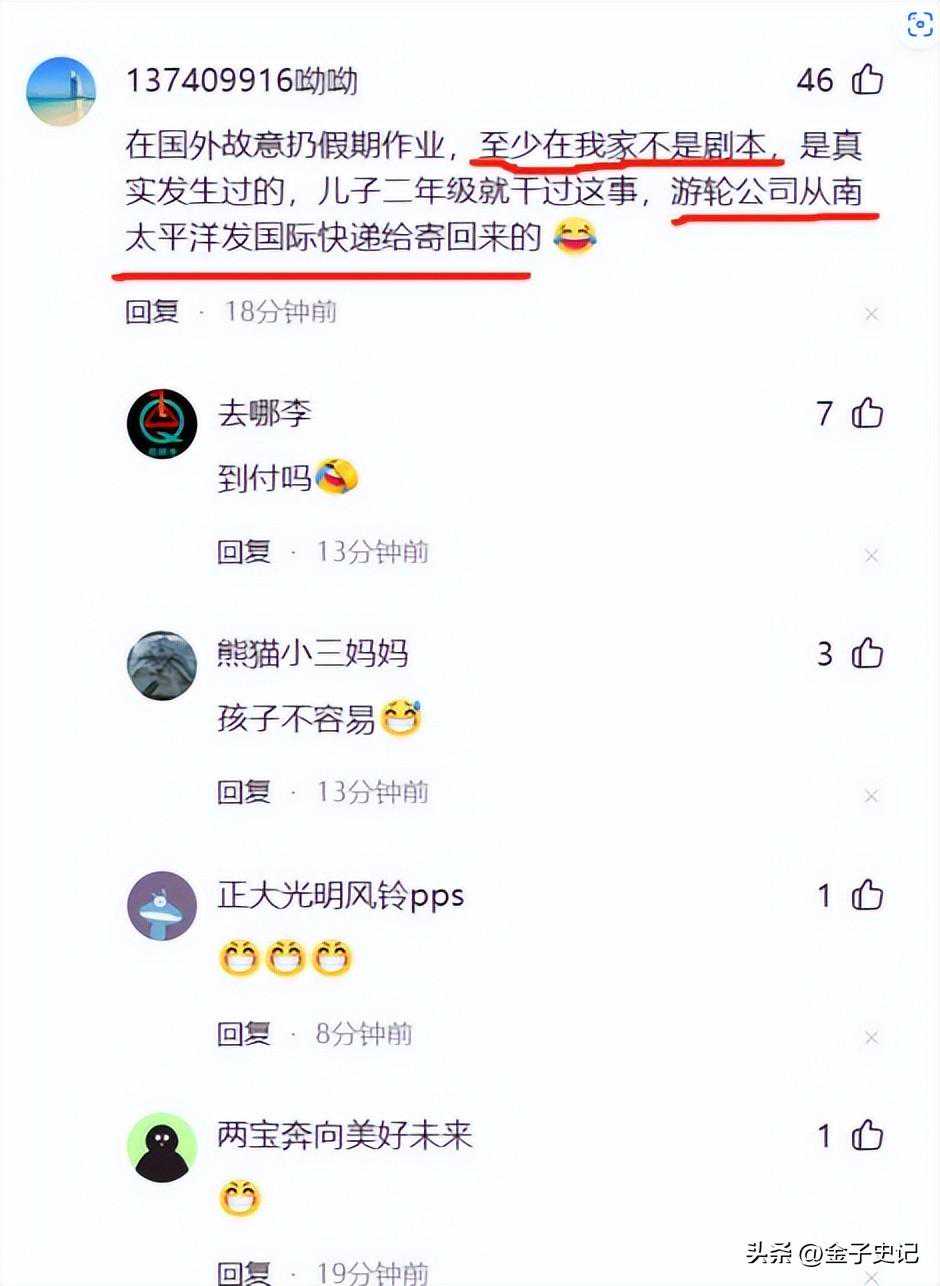Image resolution: width=940 pixels, height=1286 pixels.
Task: Open username 正大光明风铃pps profile link
Action: [x=341, y=894]
